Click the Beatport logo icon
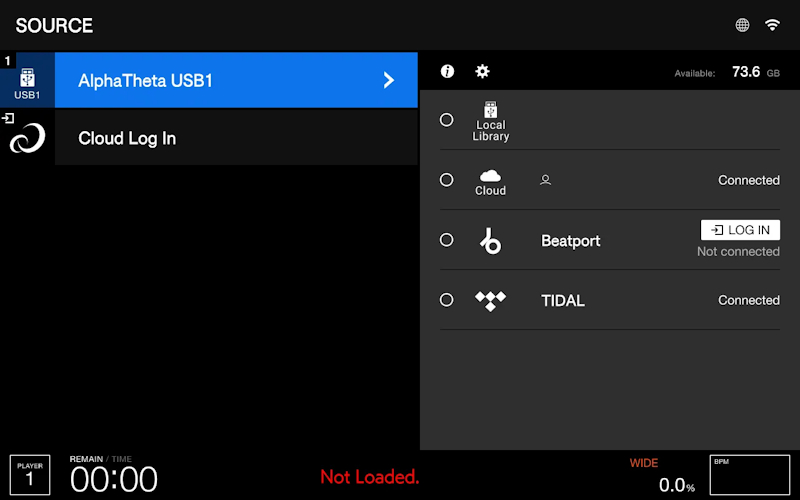This screenshot has height=500, width=800. (491, 241)
